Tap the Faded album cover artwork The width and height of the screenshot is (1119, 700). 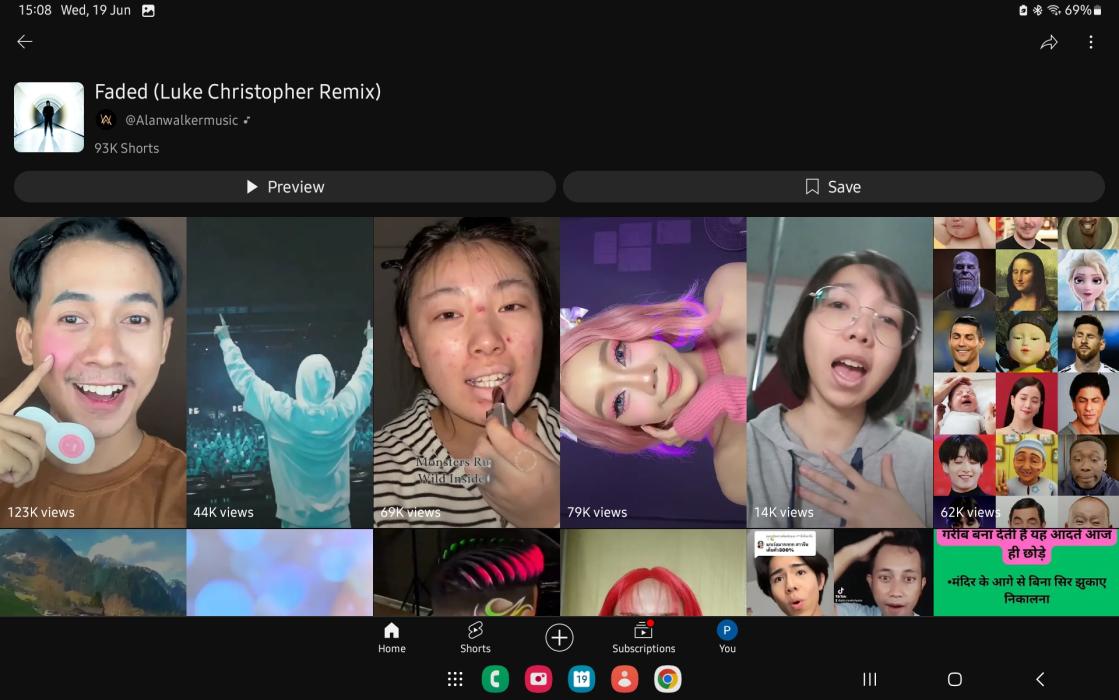point(49,117)
